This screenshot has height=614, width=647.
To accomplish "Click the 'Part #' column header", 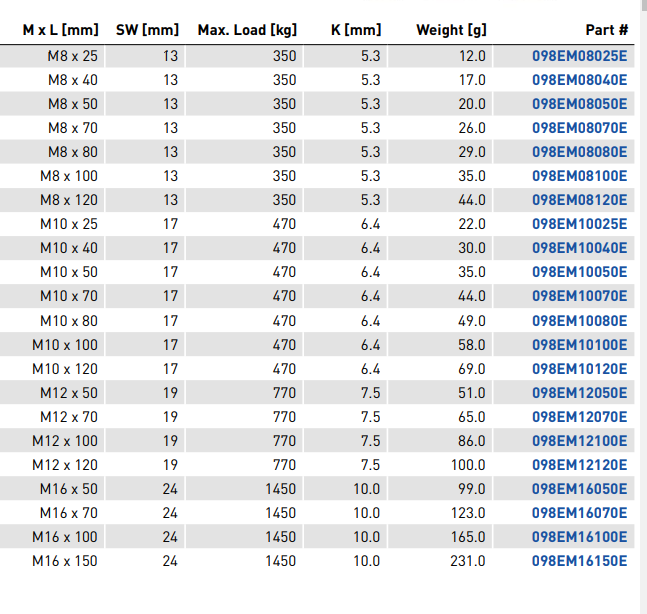I will click(x=606, y=30).
